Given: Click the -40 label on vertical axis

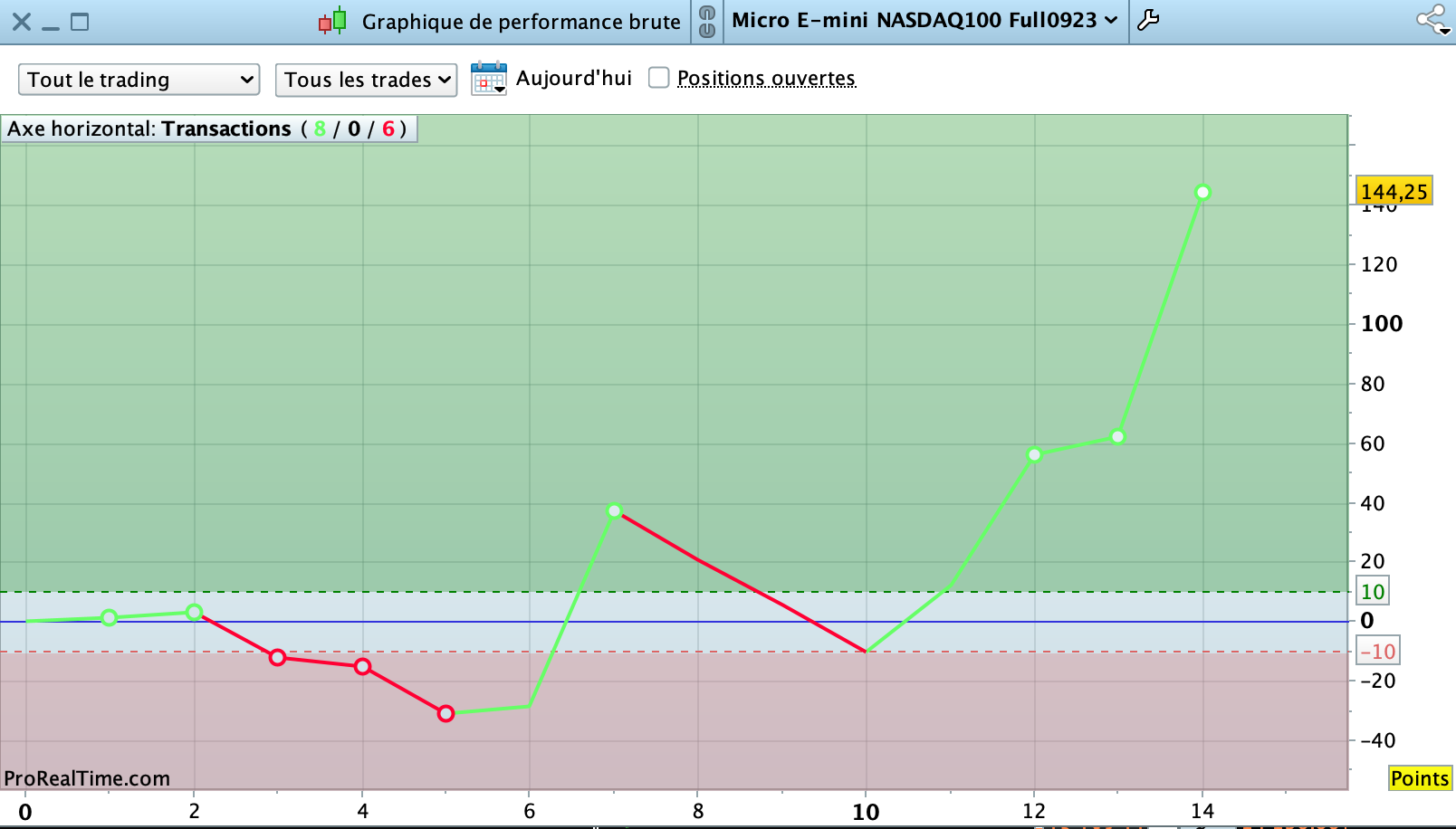Looking at the screenshot, I should [x=1378, y=740].
